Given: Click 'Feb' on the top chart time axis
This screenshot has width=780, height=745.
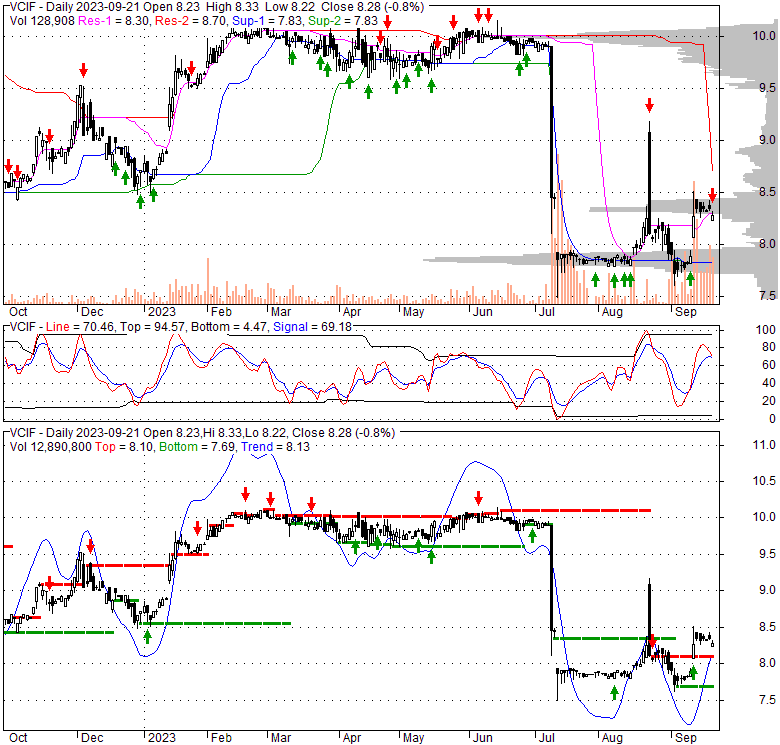Looking at the screenshot, I should (221, 312).
